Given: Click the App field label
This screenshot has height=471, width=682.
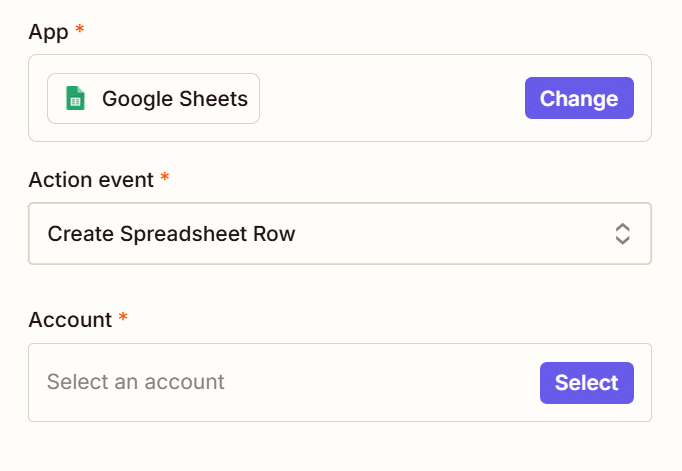Looking at the screenshot, I should pyautogui.click(x=48, y=32).
